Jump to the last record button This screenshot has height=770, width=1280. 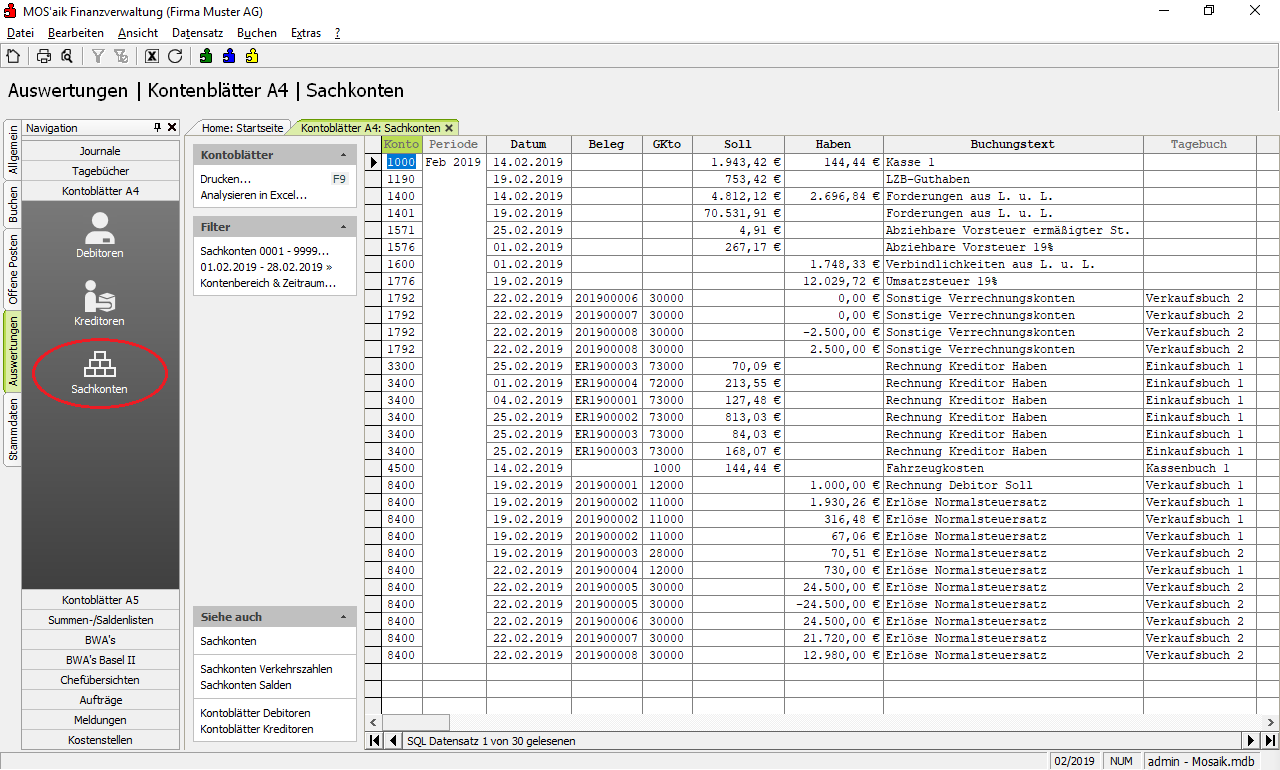pyautogui.click(x=1270, y=741)
